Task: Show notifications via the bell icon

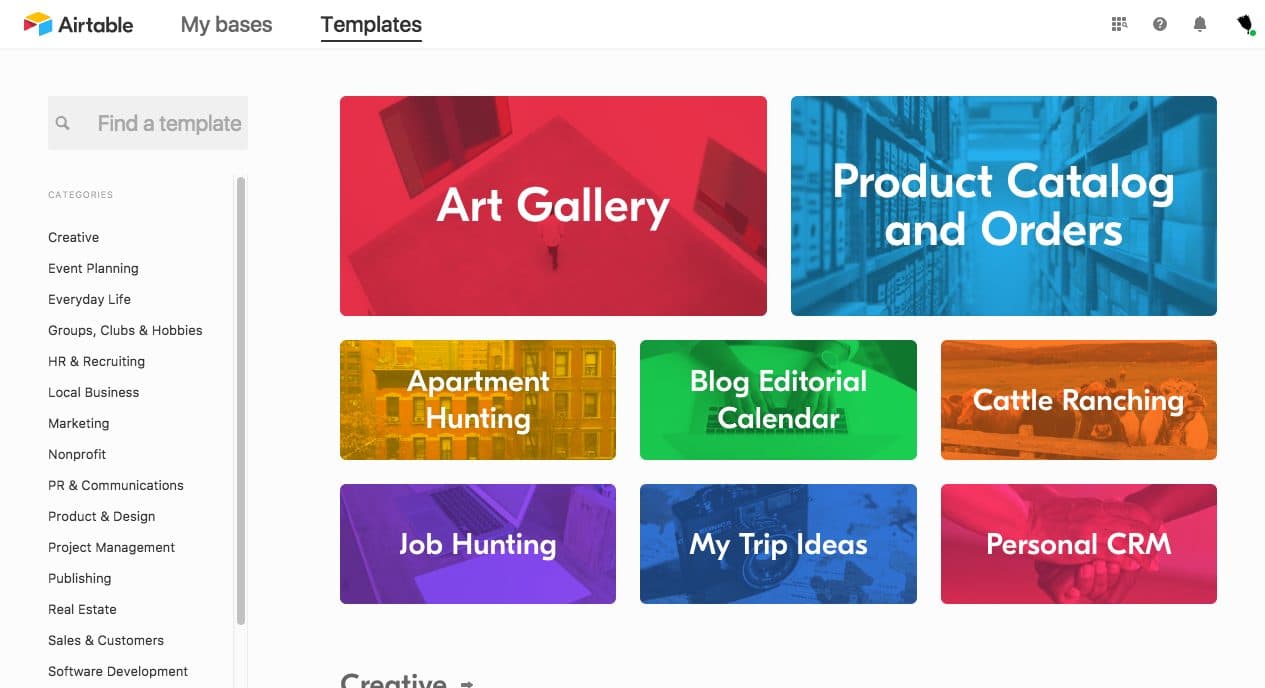Action: coord(1200,24)
